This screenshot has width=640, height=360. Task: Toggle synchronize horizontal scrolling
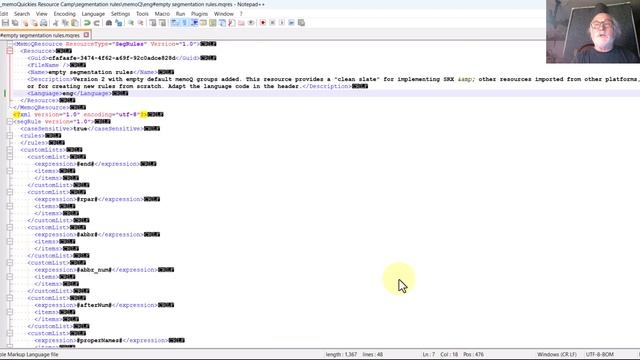[162, 23]
